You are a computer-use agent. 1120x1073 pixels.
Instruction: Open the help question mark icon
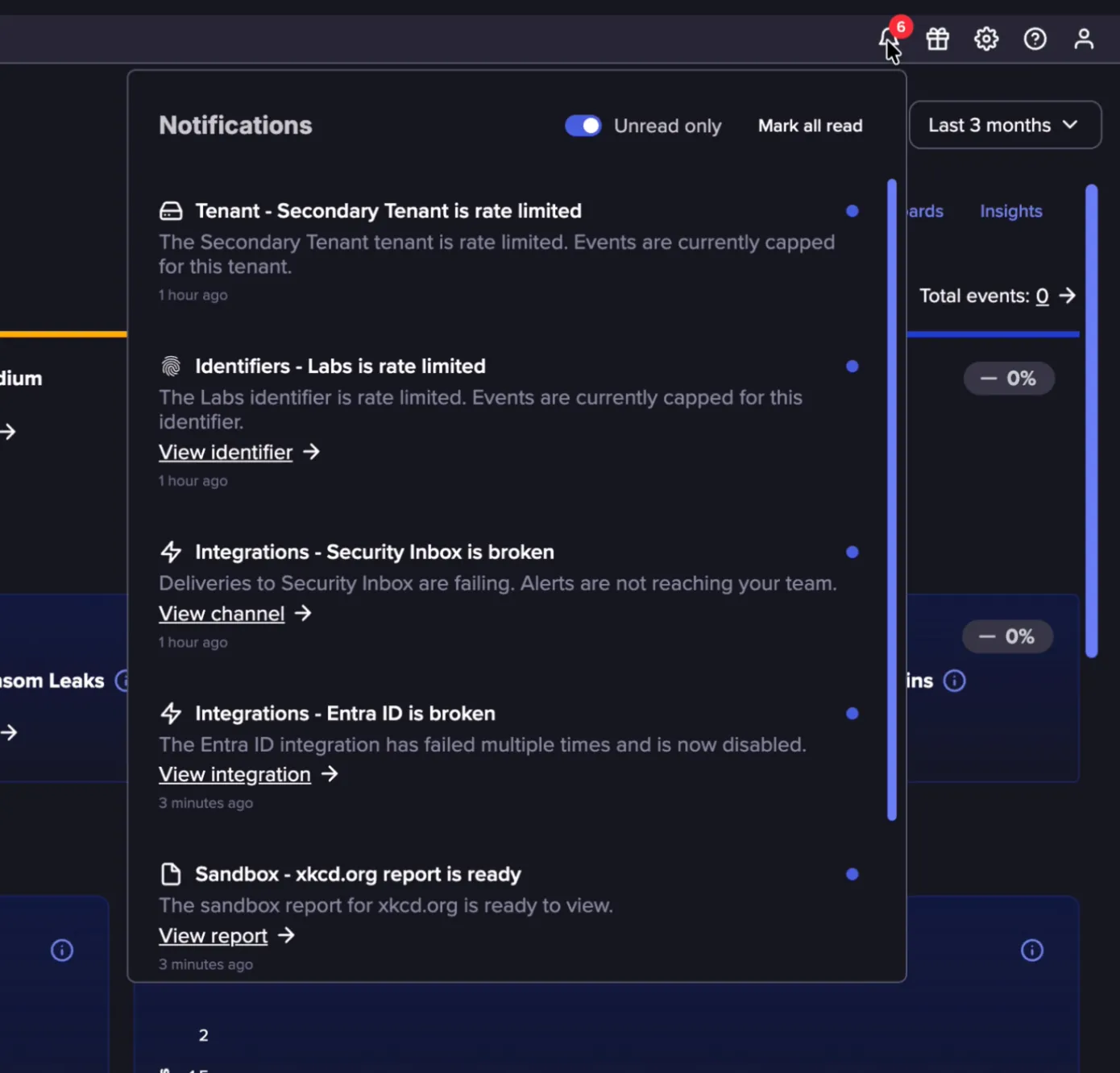[1035, 39]
